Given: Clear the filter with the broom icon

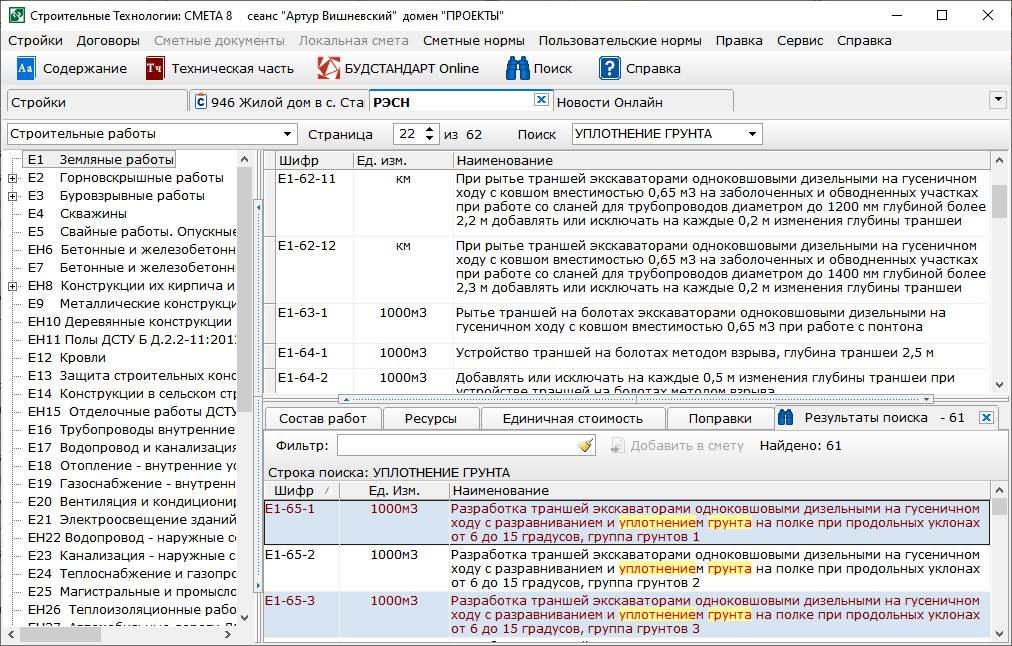Looking at the screenshot, I should pos(585,445).
